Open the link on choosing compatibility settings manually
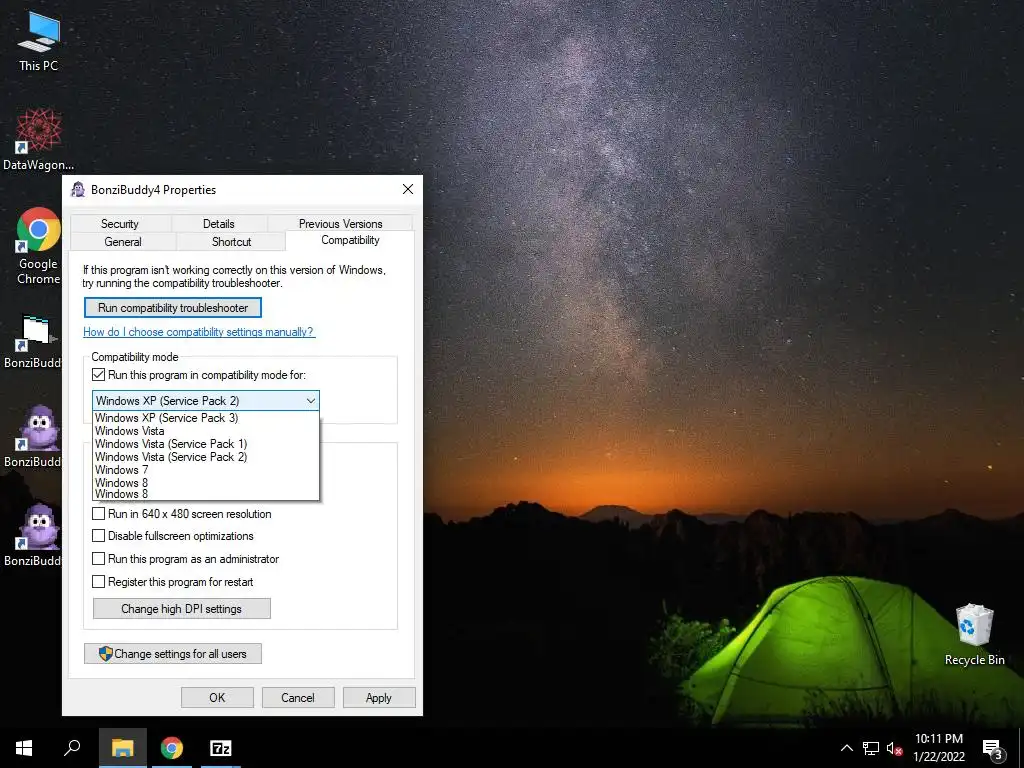This screenshot has width=1024, height=768. pos(199,332)
